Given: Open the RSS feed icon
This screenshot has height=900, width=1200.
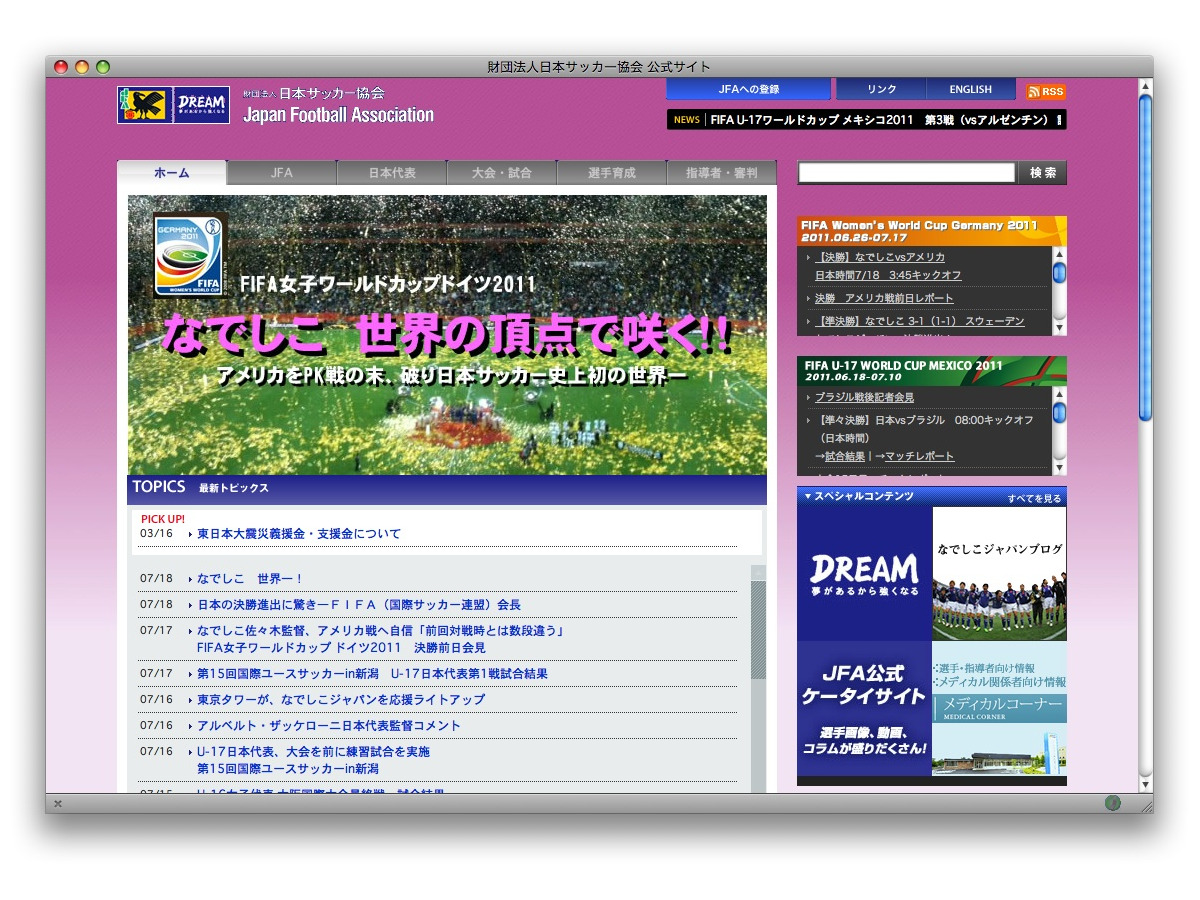Looking at the screenshot, I should pyautogui.click(x=1046, y=91).
